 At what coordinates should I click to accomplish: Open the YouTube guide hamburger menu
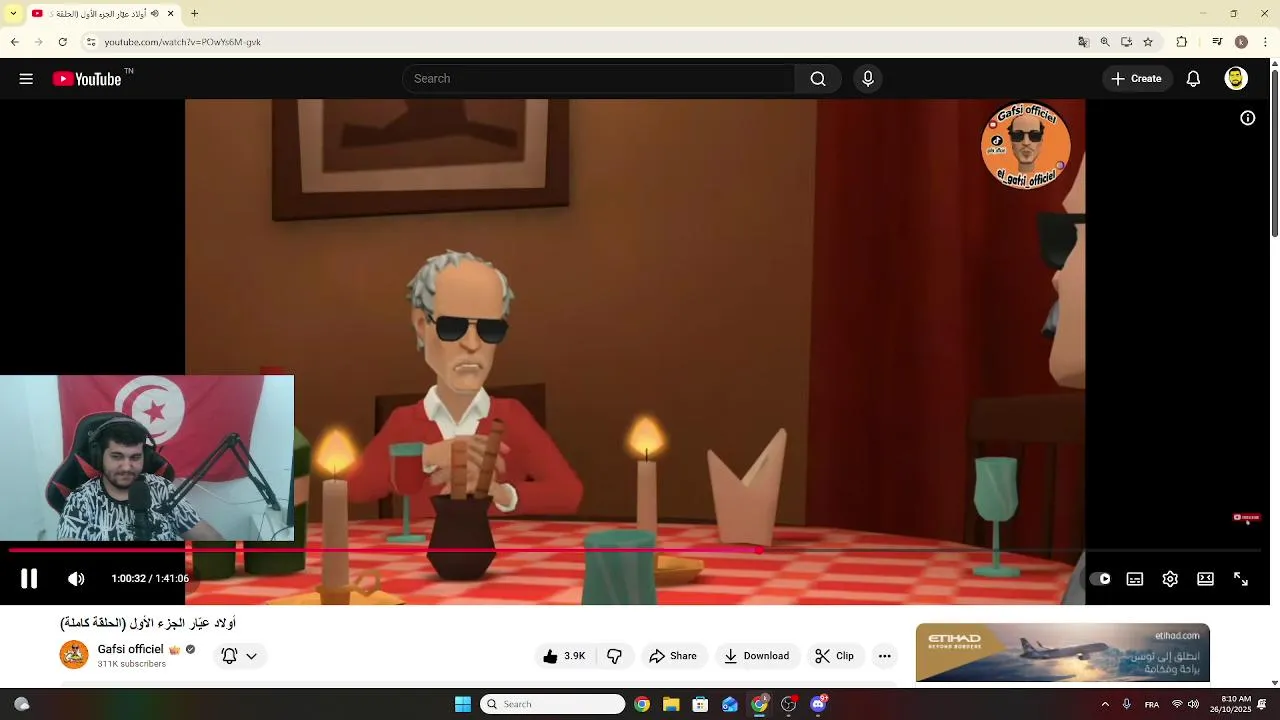pyautogui.click(x=26, y=79)
